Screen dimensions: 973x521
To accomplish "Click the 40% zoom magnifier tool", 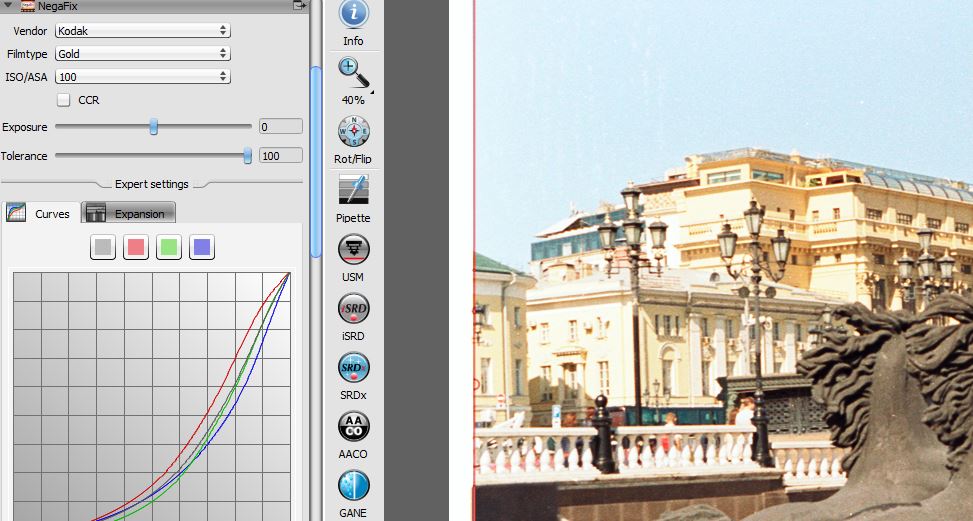I will click(x=353, y=74).
